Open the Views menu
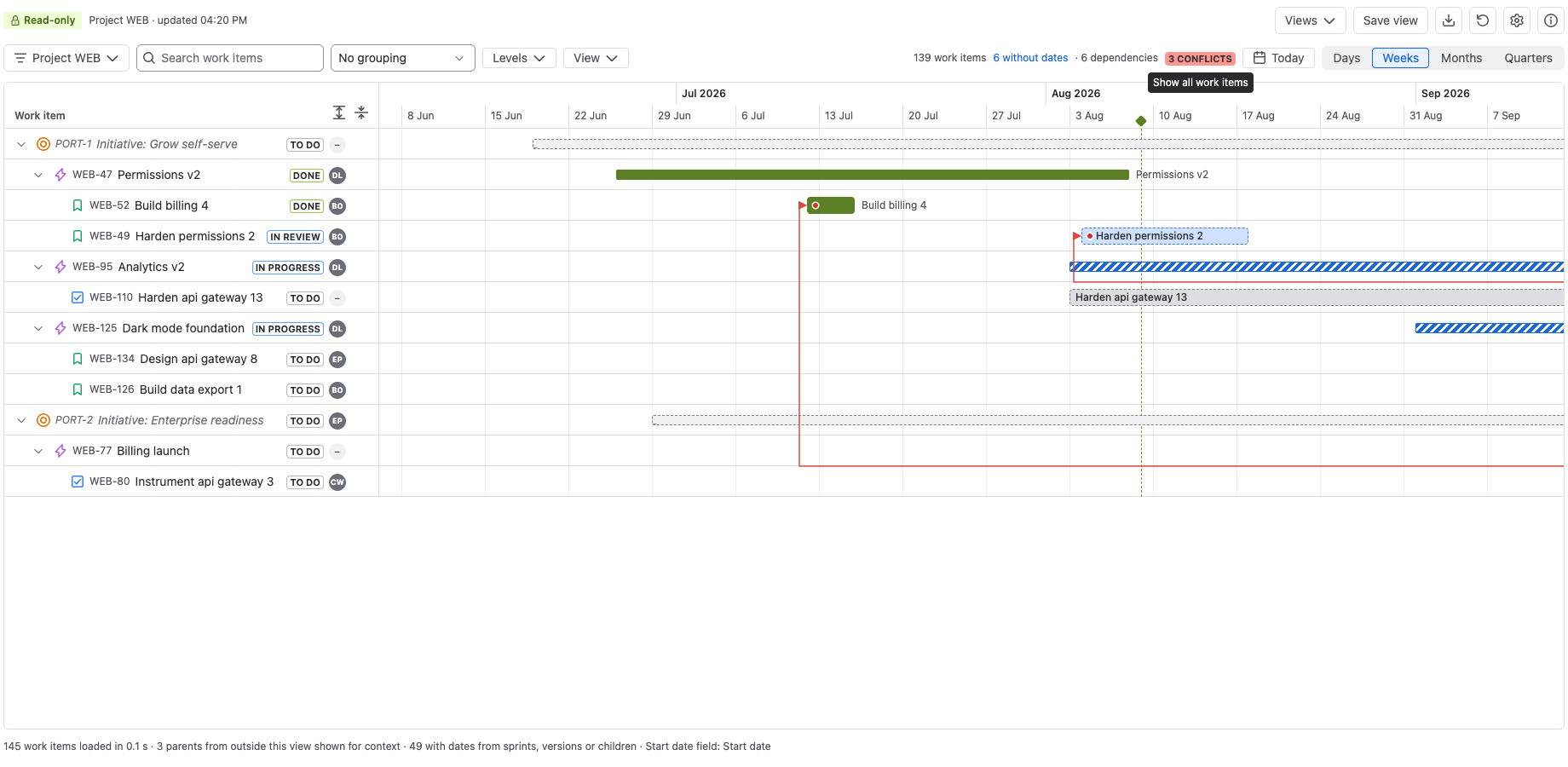1568x767 pixels. coord(1310,20)
